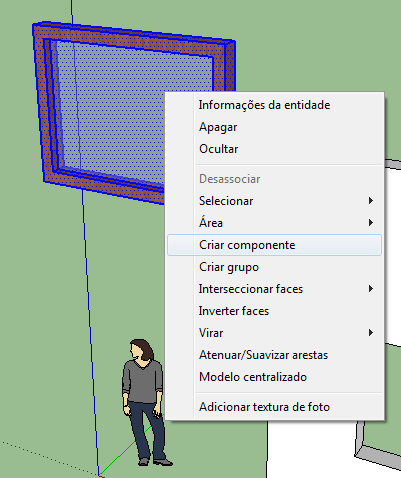Expand the Selecionar submenu arrow
The image size is (401, 478).
coord(371,201)
